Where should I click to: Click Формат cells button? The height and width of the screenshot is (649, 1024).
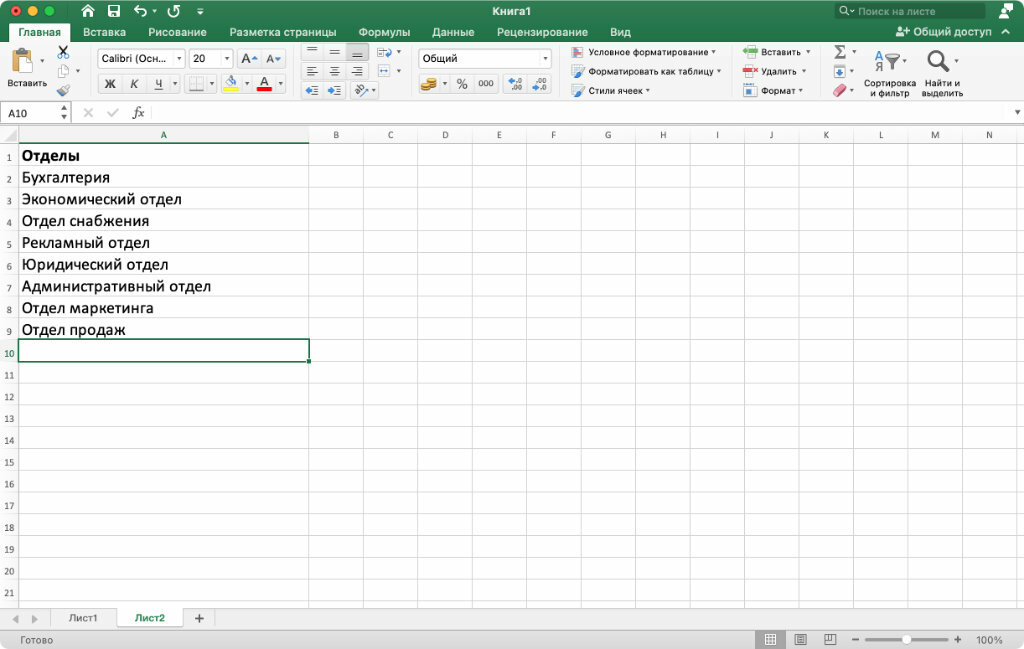tap(773, 91)
